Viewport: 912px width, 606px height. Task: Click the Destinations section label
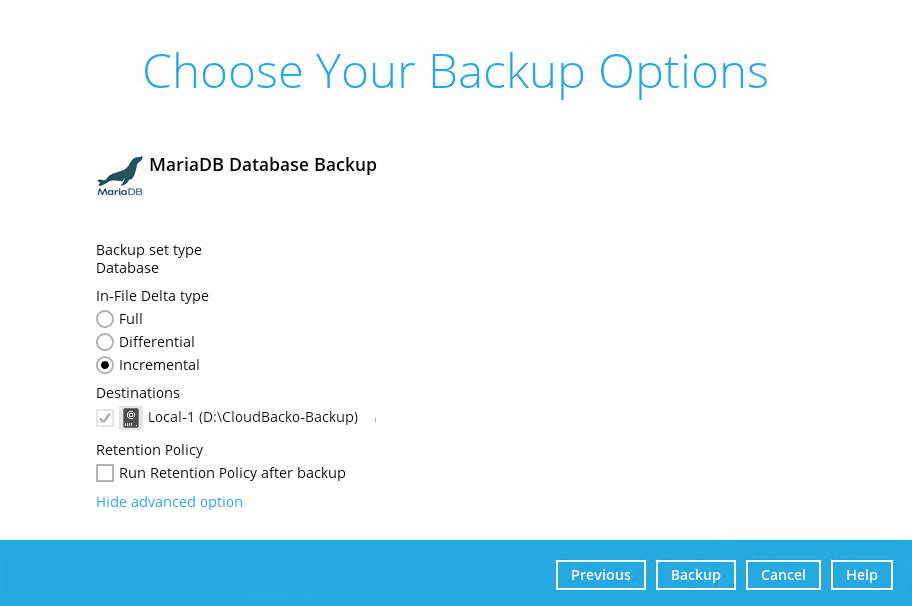[138, 393]
